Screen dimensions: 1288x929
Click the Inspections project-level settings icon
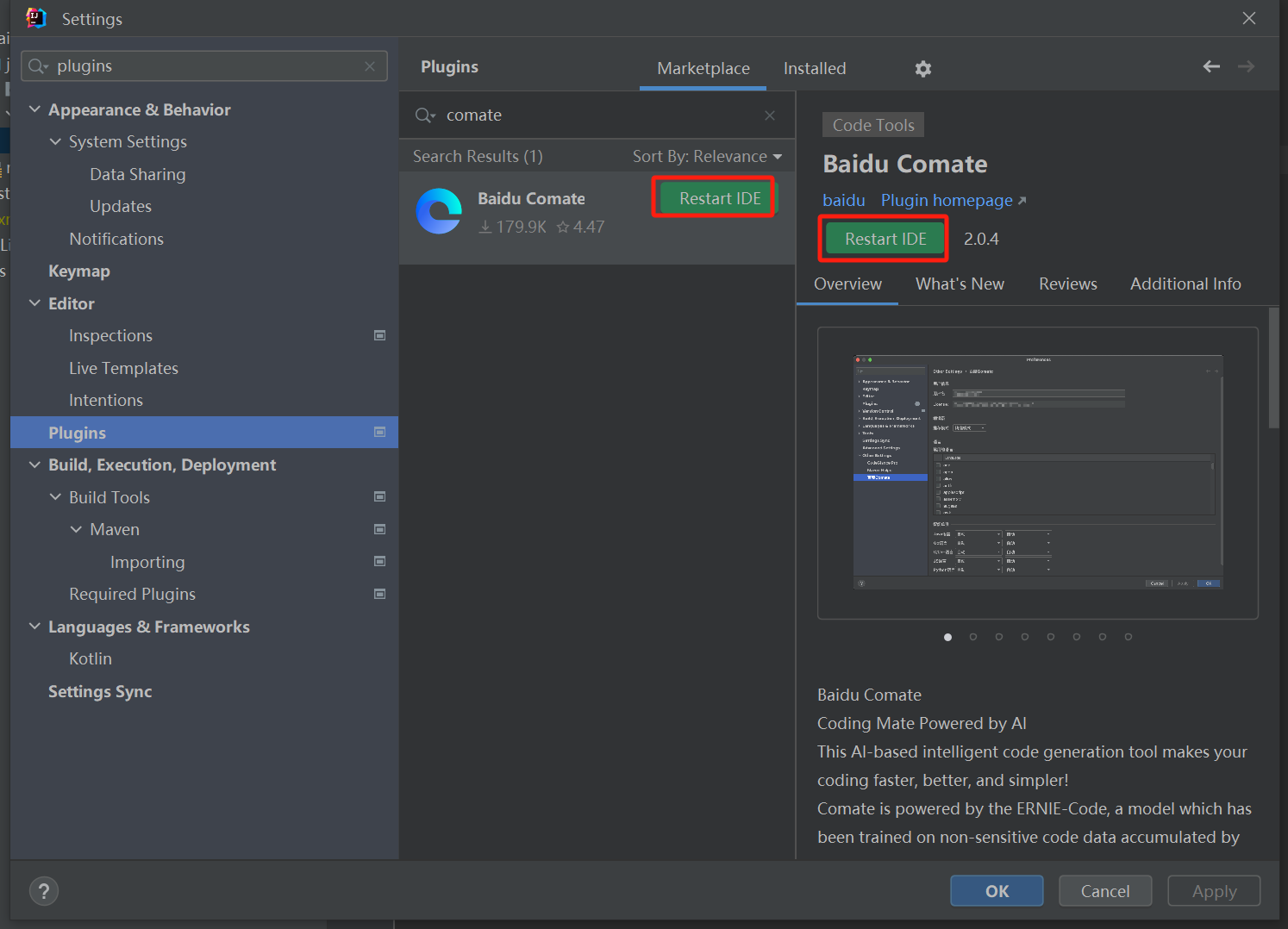pyautogui.click(x=379, y=335)
